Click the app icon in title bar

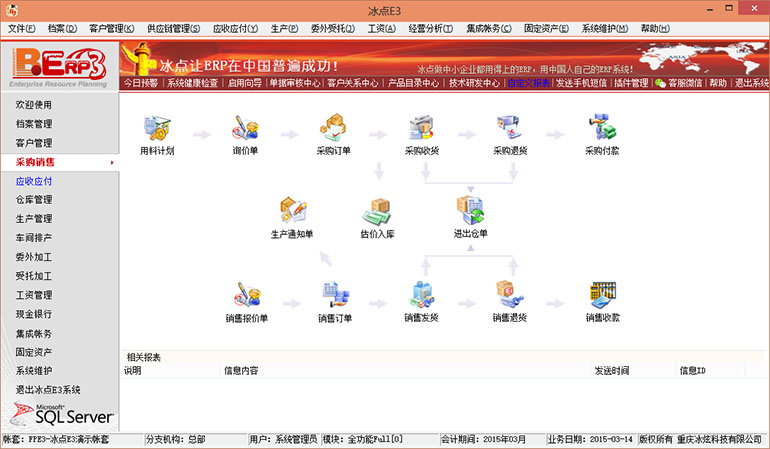tap(12, 10)
